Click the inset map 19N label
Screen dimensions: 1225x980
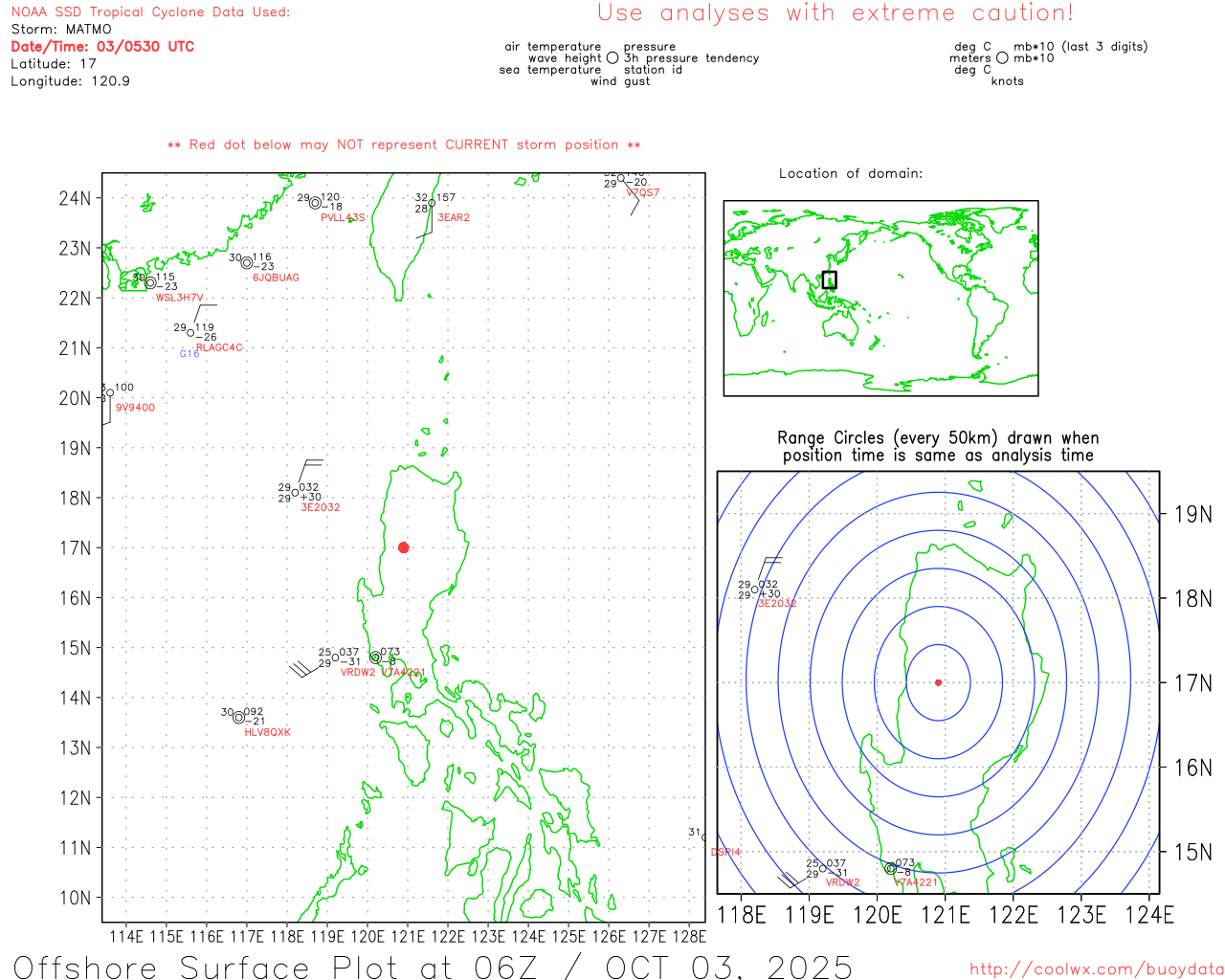coord(1192,515)
